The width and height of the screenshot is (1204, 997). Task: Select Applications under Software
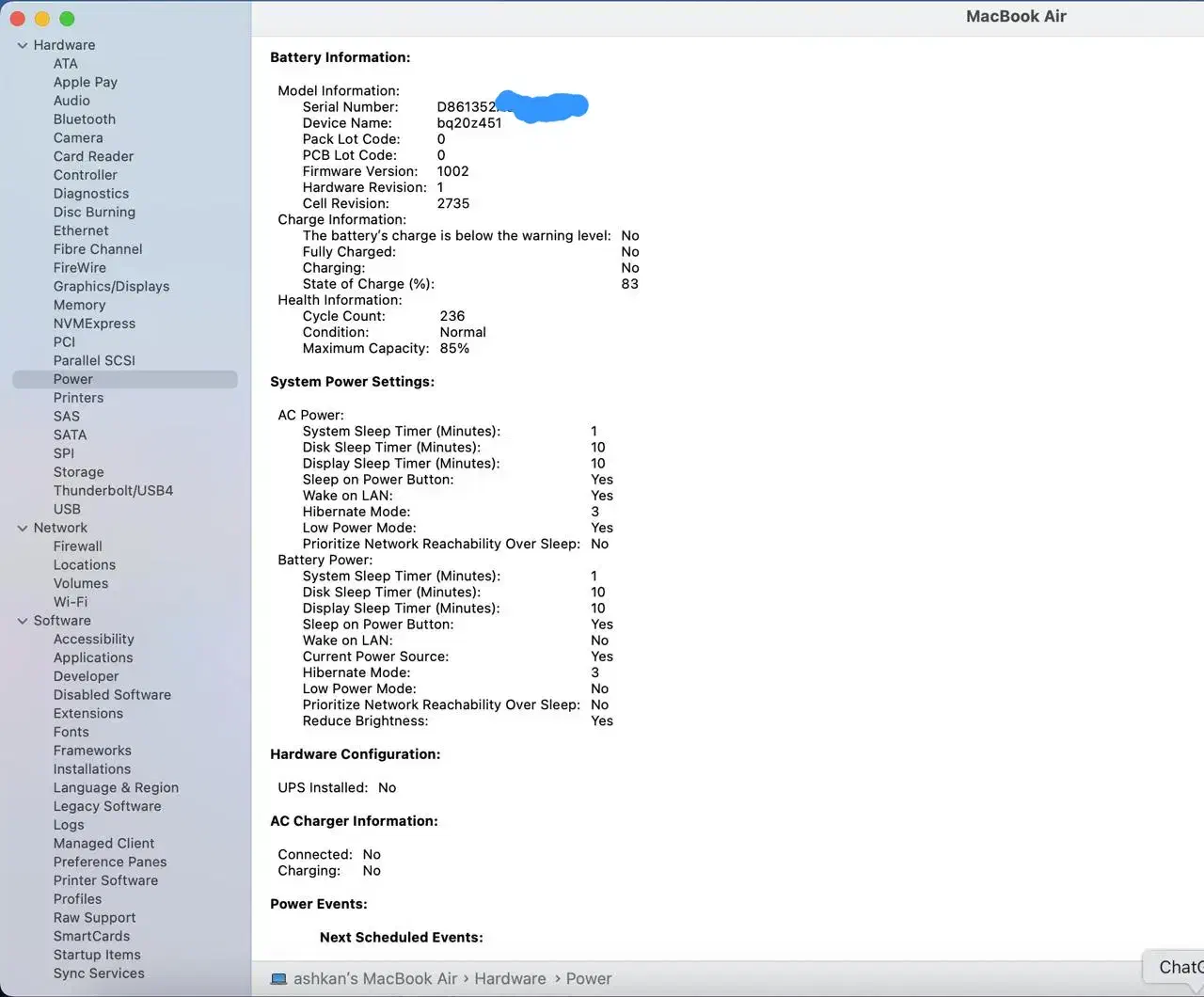click(93, 658)
